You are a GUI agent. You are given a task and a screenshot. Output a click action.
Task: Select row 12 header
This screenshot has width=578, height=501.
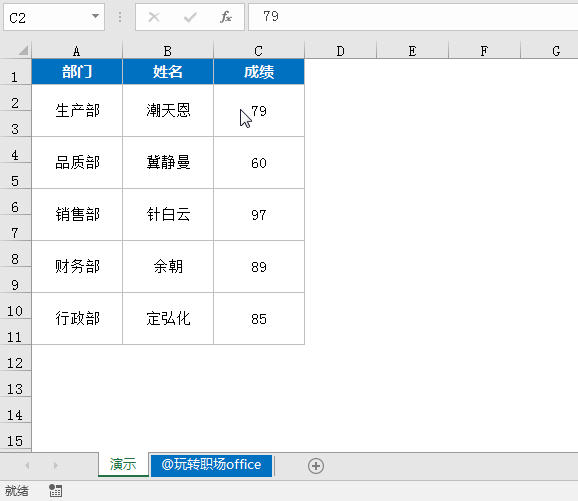point(15,358)
